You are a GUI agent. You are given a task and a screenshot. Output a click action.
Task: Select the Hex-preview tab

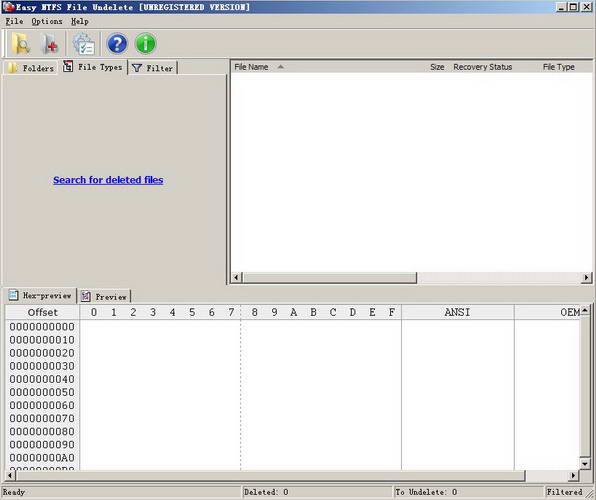(x=40, y=295)
